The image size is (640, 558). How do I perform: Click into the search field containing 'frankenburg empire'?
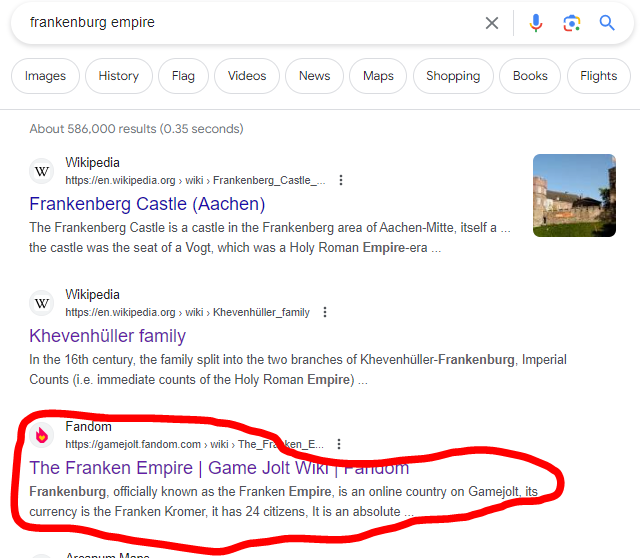[x=250, y=22]
